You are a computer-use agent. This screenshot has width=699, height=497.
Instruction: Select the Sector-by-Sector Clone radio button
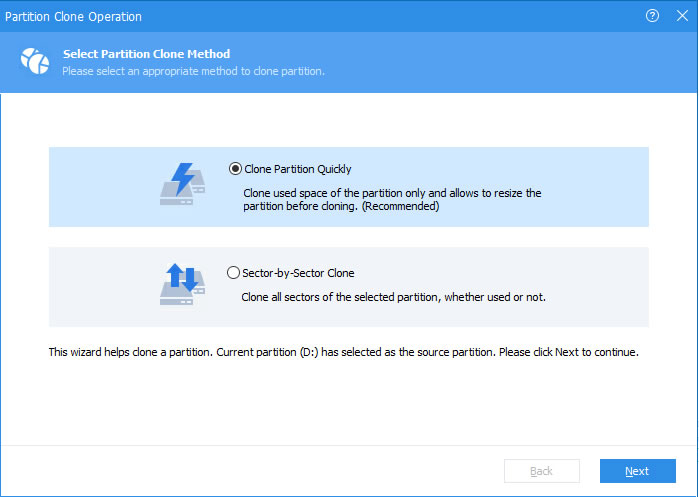click(x=233, y=272)
